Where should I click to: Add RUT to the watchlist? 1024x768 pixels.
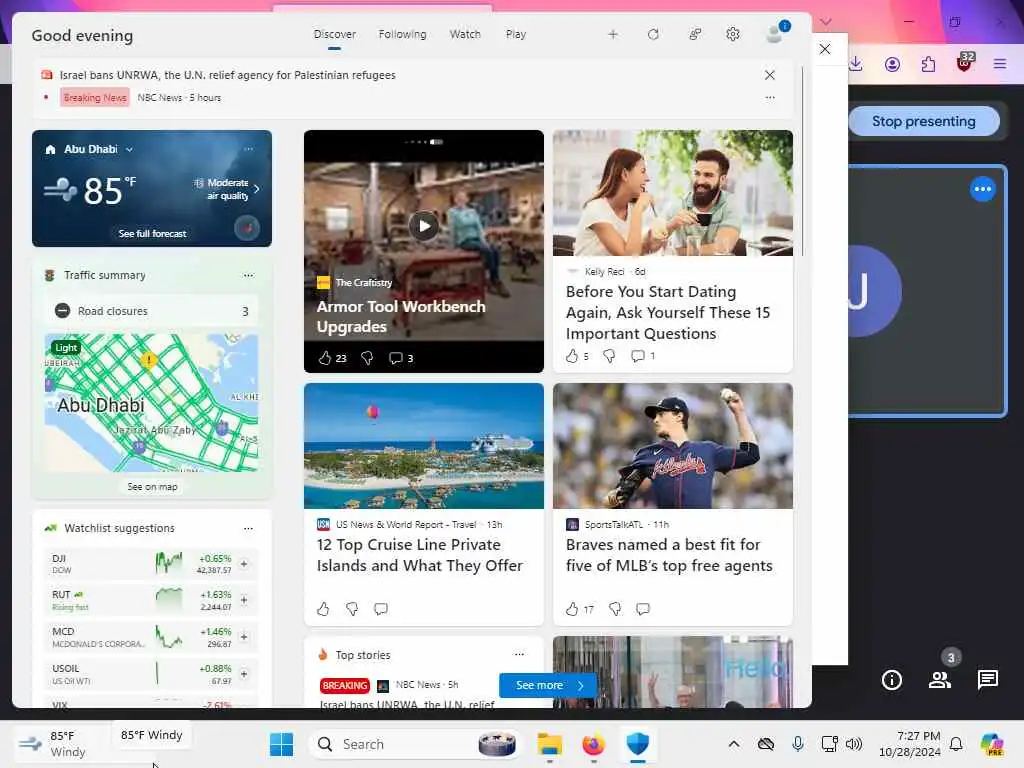point(244,600)
